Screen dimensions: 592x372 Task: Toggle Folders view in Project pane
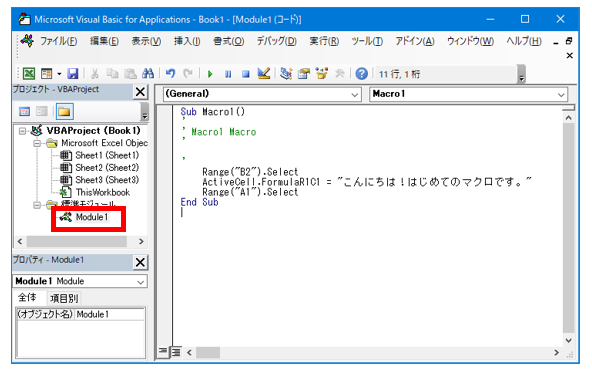pyautogui.click(x=64, y=111)
